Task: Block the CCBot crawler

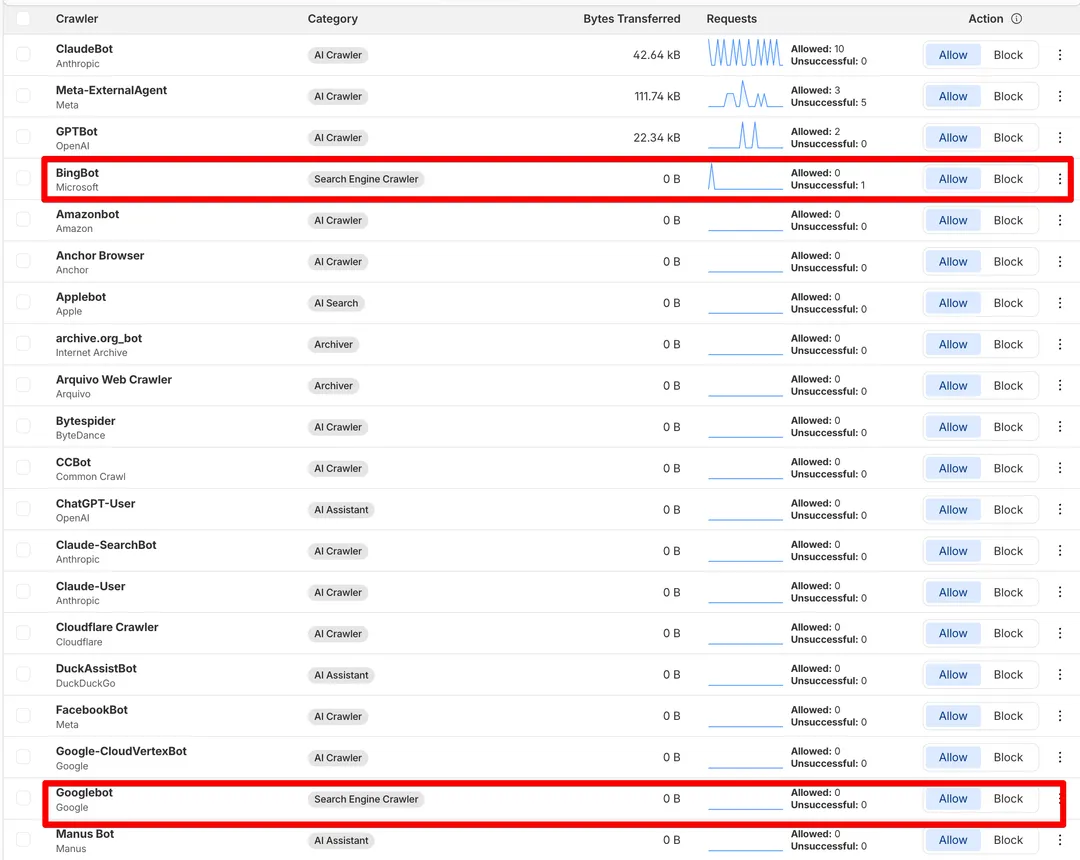Action: (1008, 468)
